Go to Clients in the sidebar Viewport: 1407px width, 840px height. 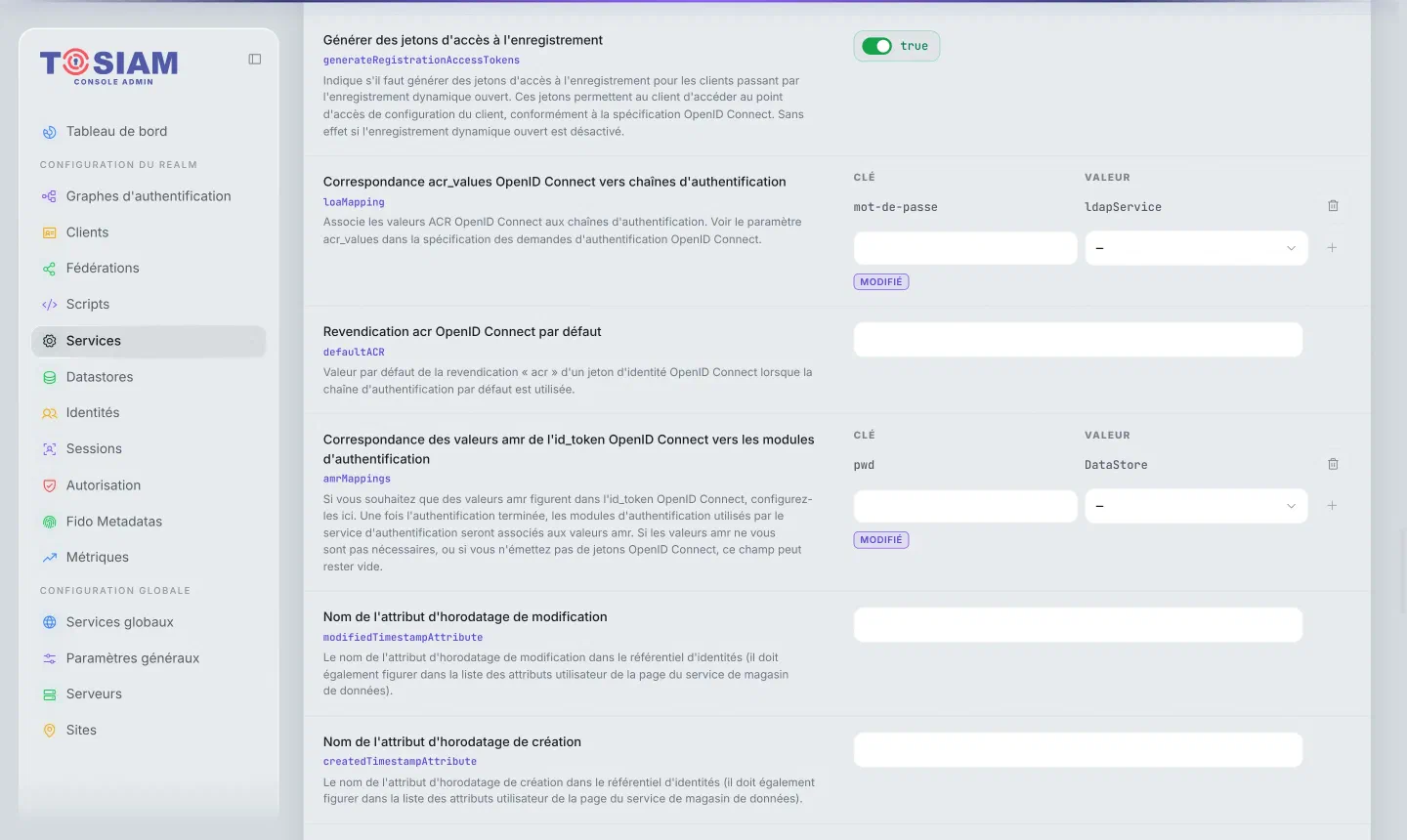pyautogui.click(x=149, y=232)
